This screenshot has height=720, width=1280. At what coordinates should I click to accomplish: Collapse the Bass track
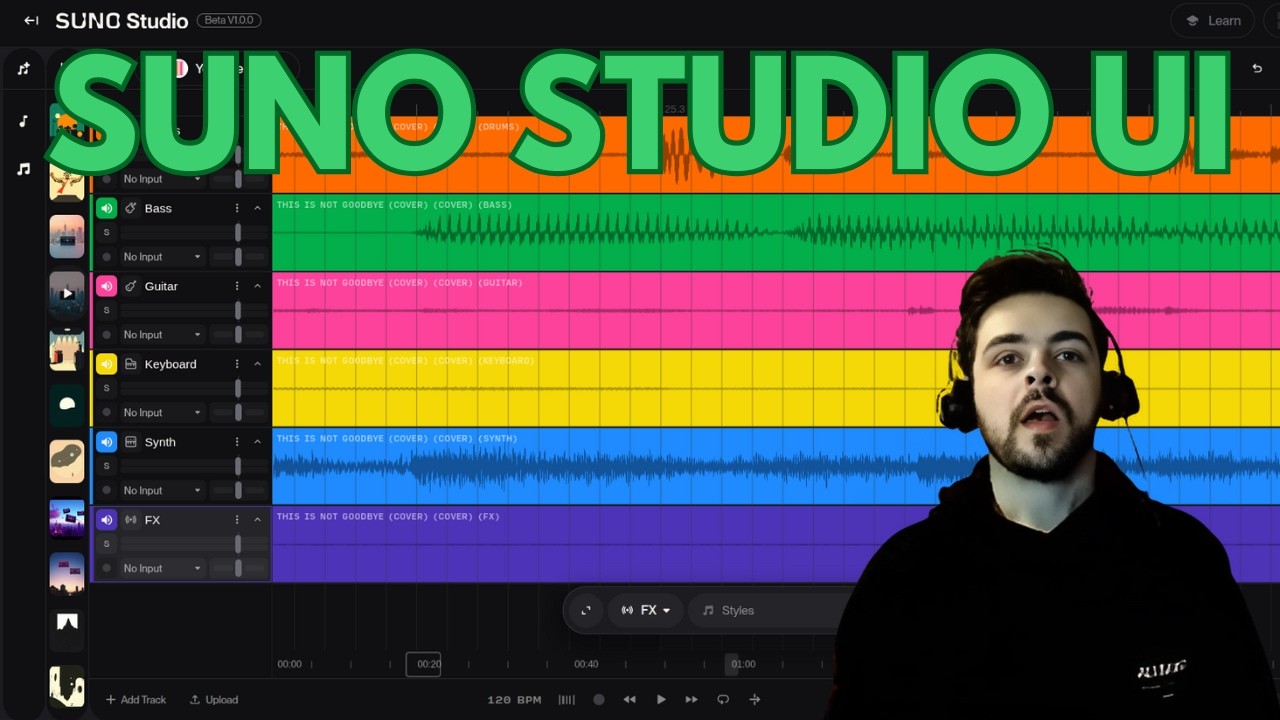[x=257, y=208]
